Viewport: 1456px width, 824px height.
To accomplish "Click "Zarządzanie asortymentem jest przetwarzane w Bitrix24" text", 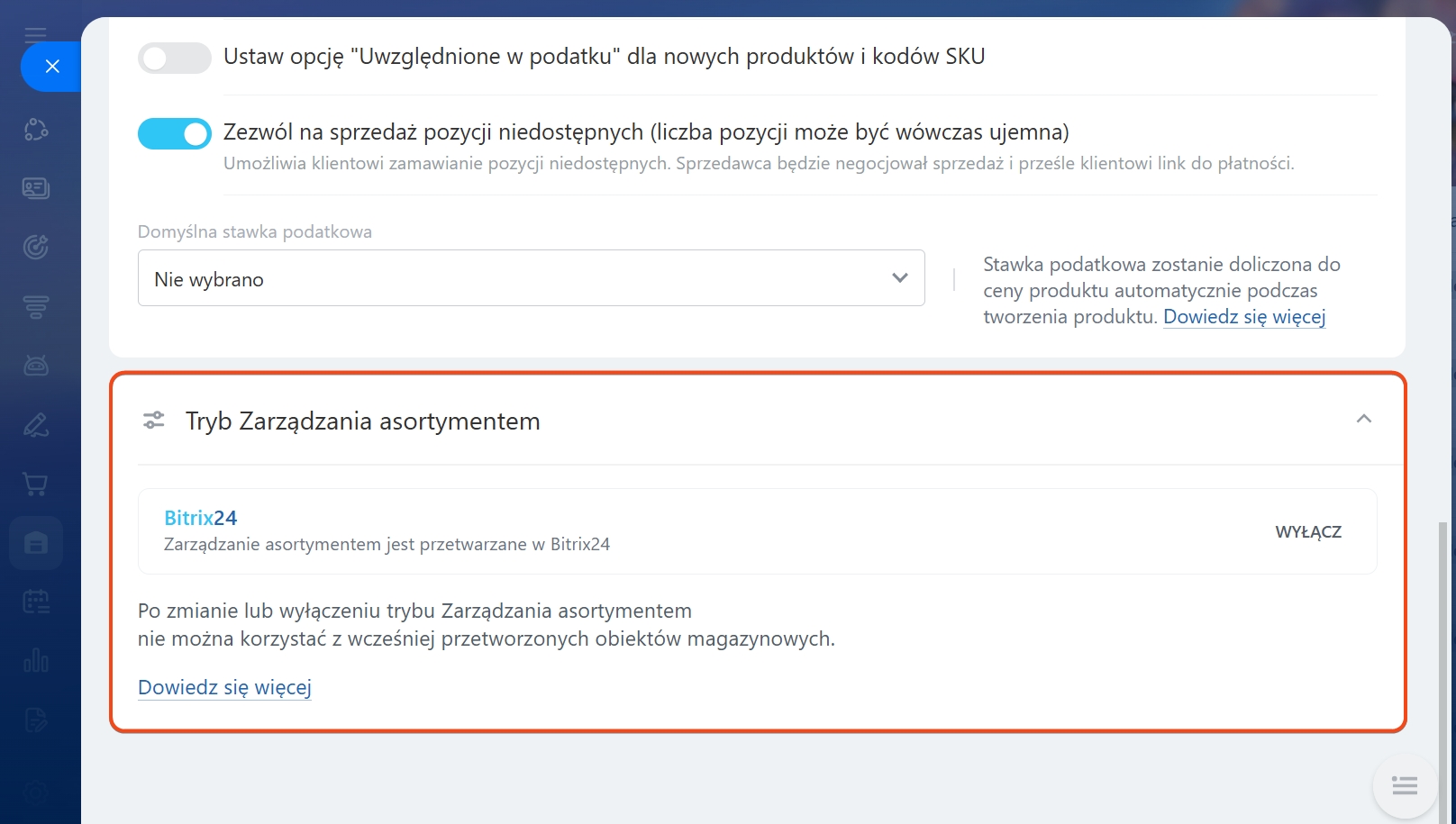I will (x=387, y=545).
